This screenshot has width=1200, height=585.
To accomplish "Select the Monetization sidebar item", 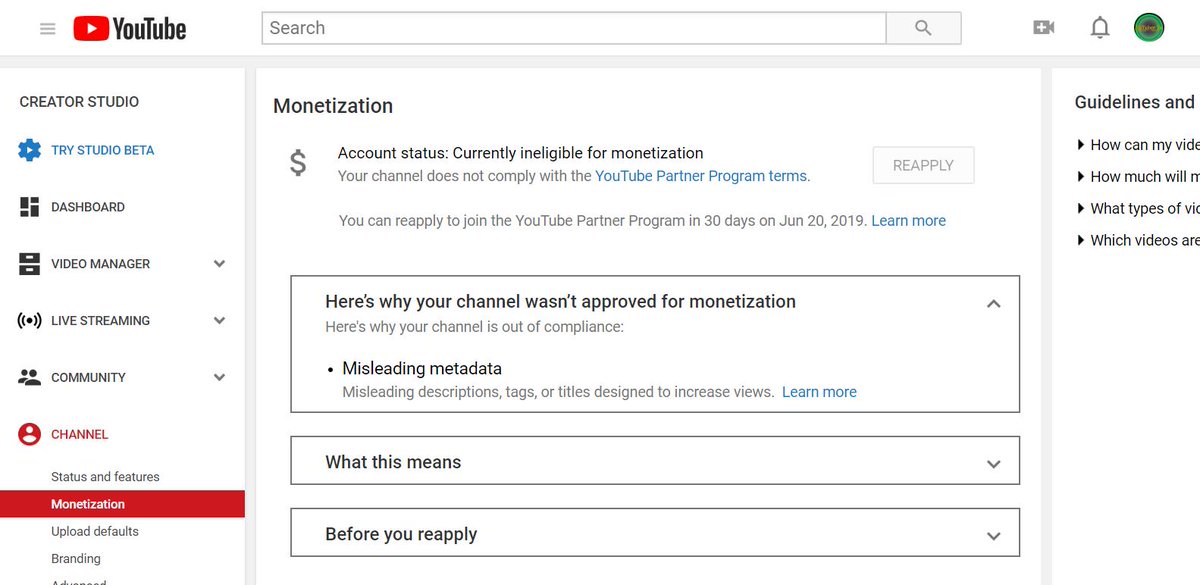I will 122,504.
